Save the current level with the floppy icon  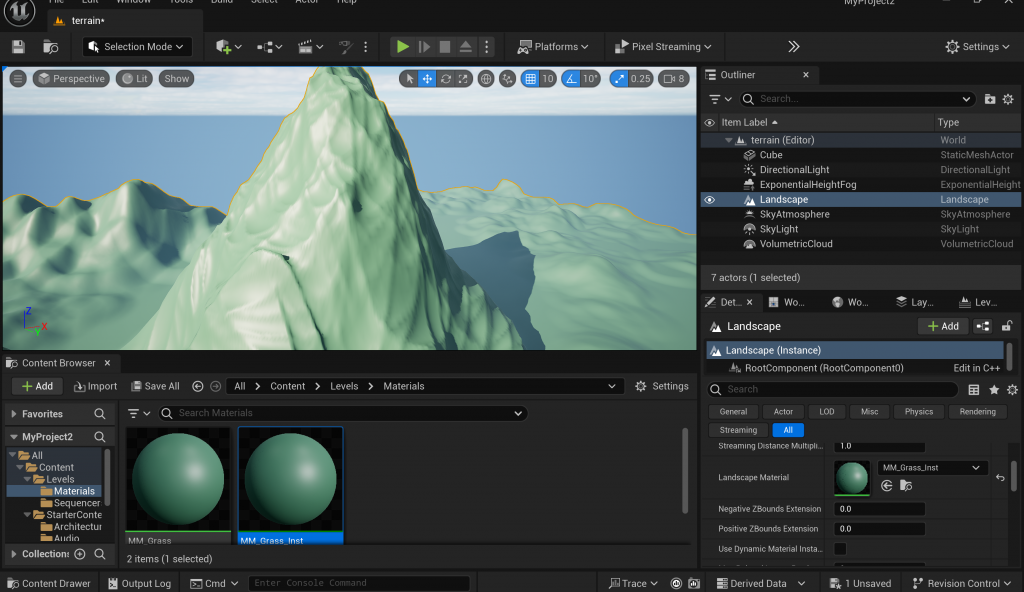click(18, 46)
